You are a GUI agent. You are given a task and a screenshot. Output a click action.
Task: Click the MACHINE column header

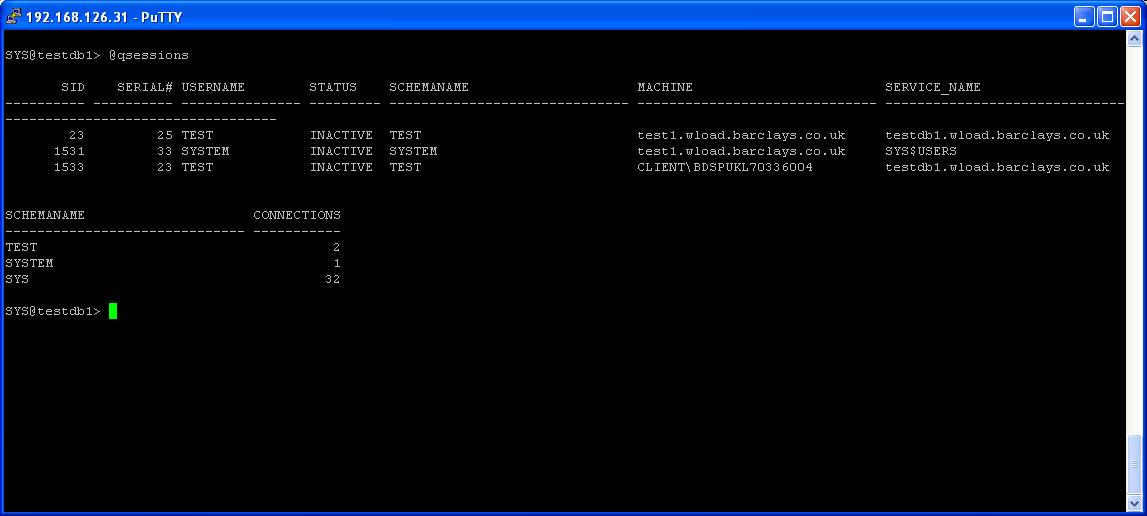665,87
